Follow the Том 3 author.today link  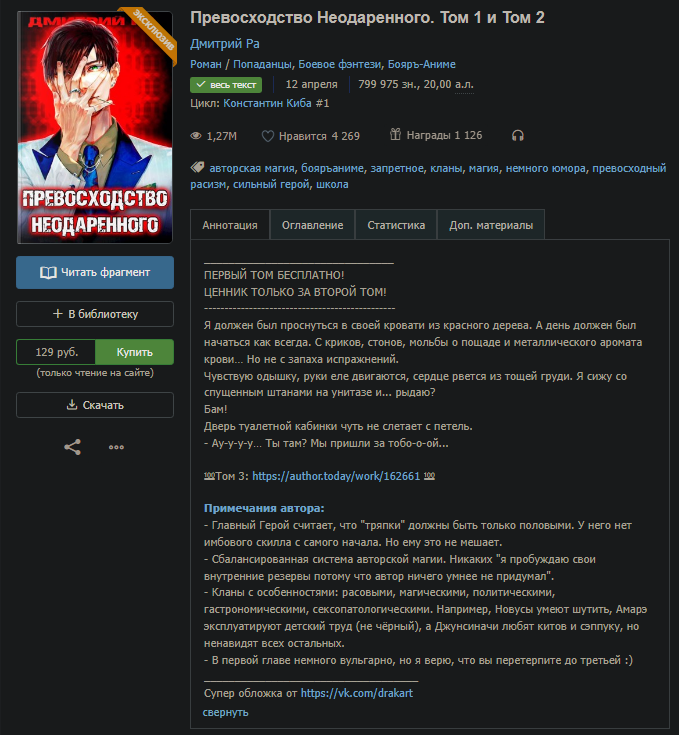coord(336,476)
